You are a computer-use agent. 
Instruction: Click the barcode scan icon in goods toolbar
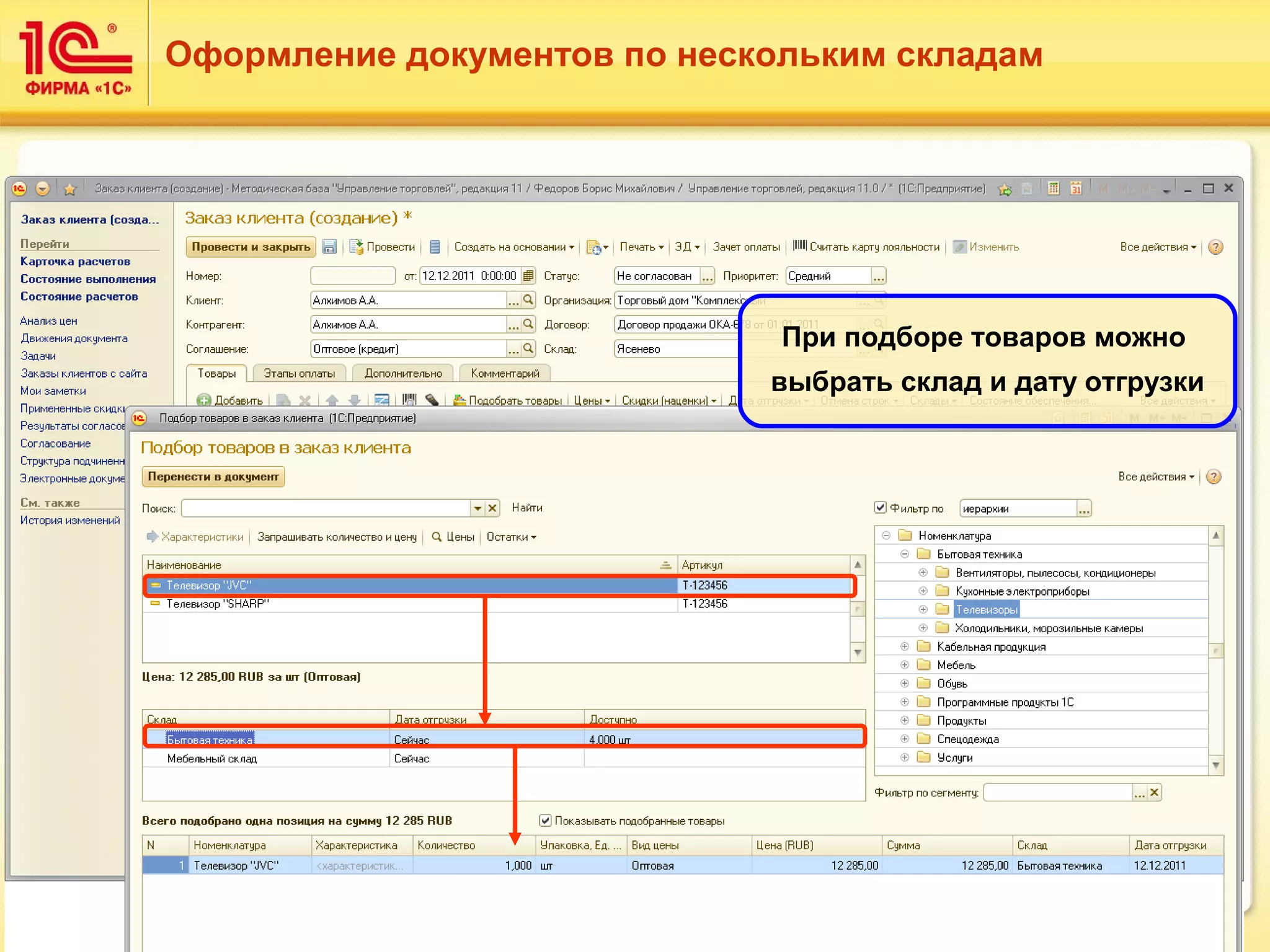tap(409, 400)
